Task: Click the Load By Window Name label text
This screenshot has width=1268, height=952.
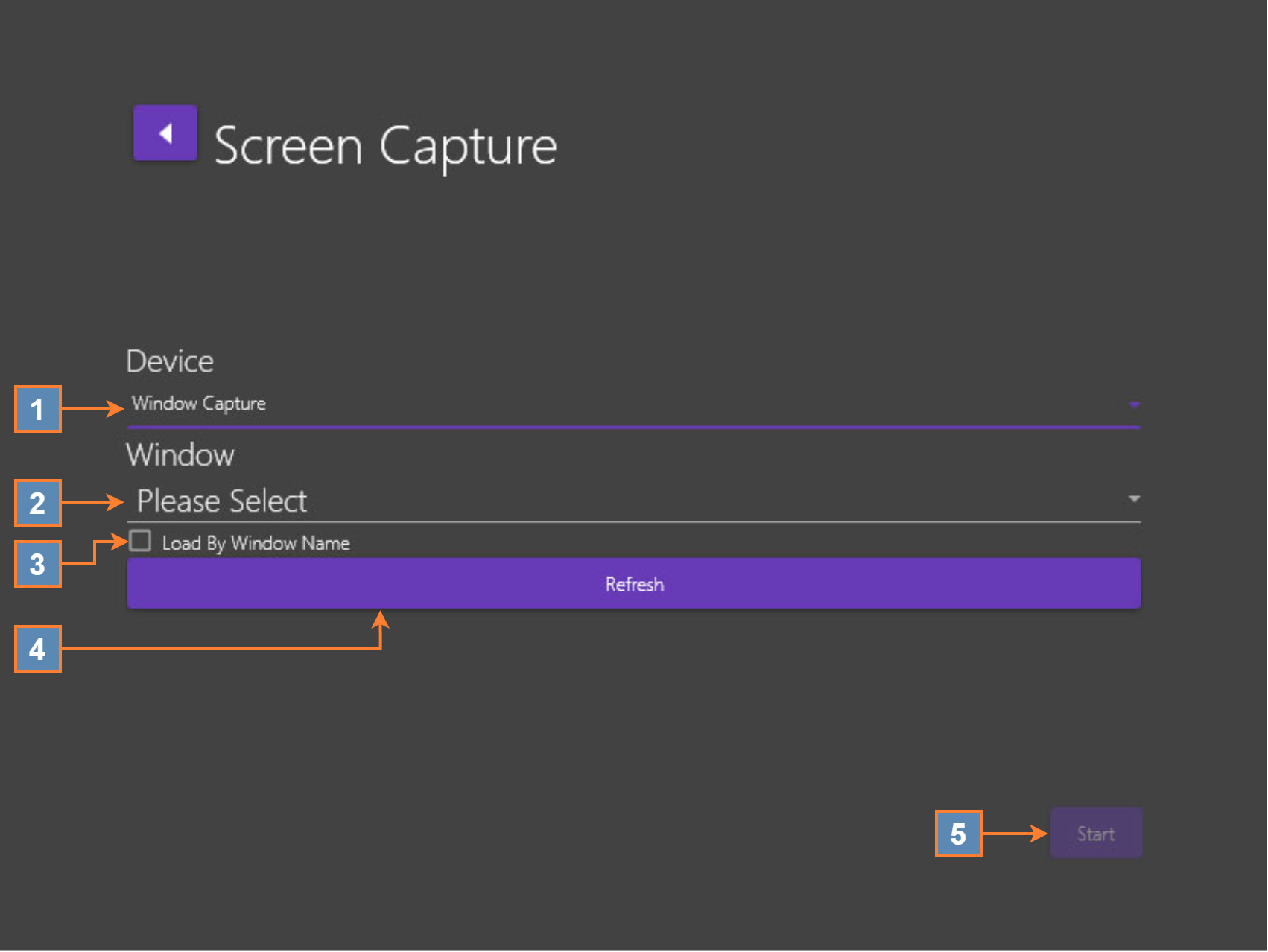Action: coord(256,543)
